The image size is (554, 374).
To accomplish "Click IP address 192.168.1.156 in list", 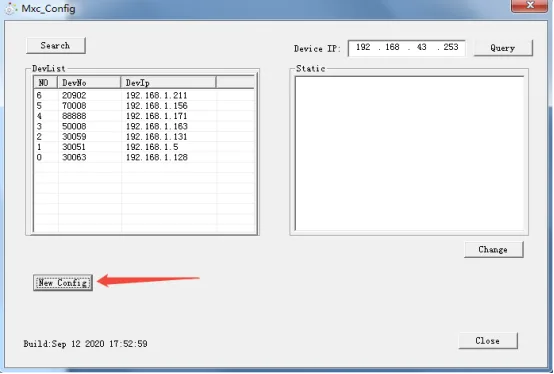I will [157, 106].
